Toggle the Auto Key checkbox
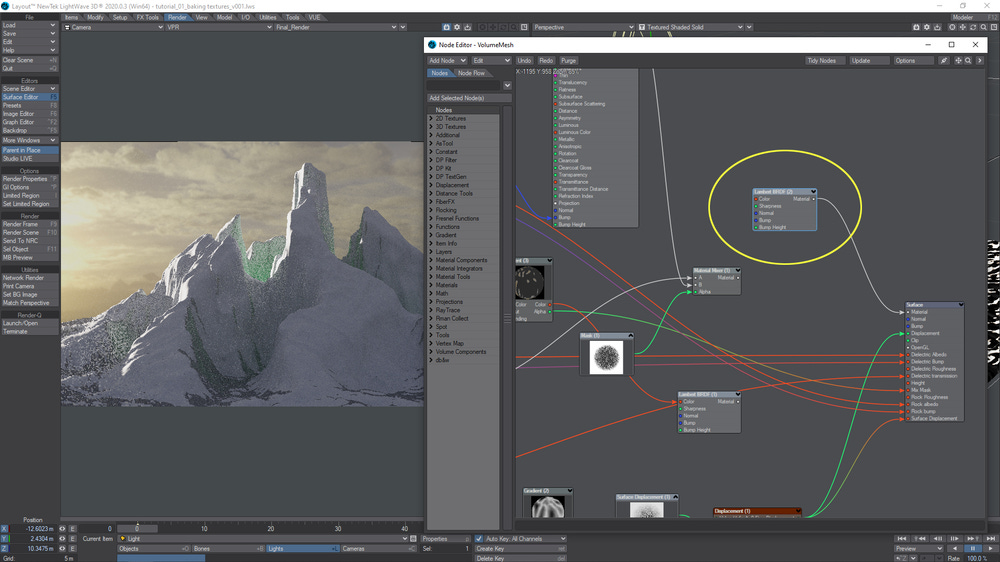 [x=479, y=539]
